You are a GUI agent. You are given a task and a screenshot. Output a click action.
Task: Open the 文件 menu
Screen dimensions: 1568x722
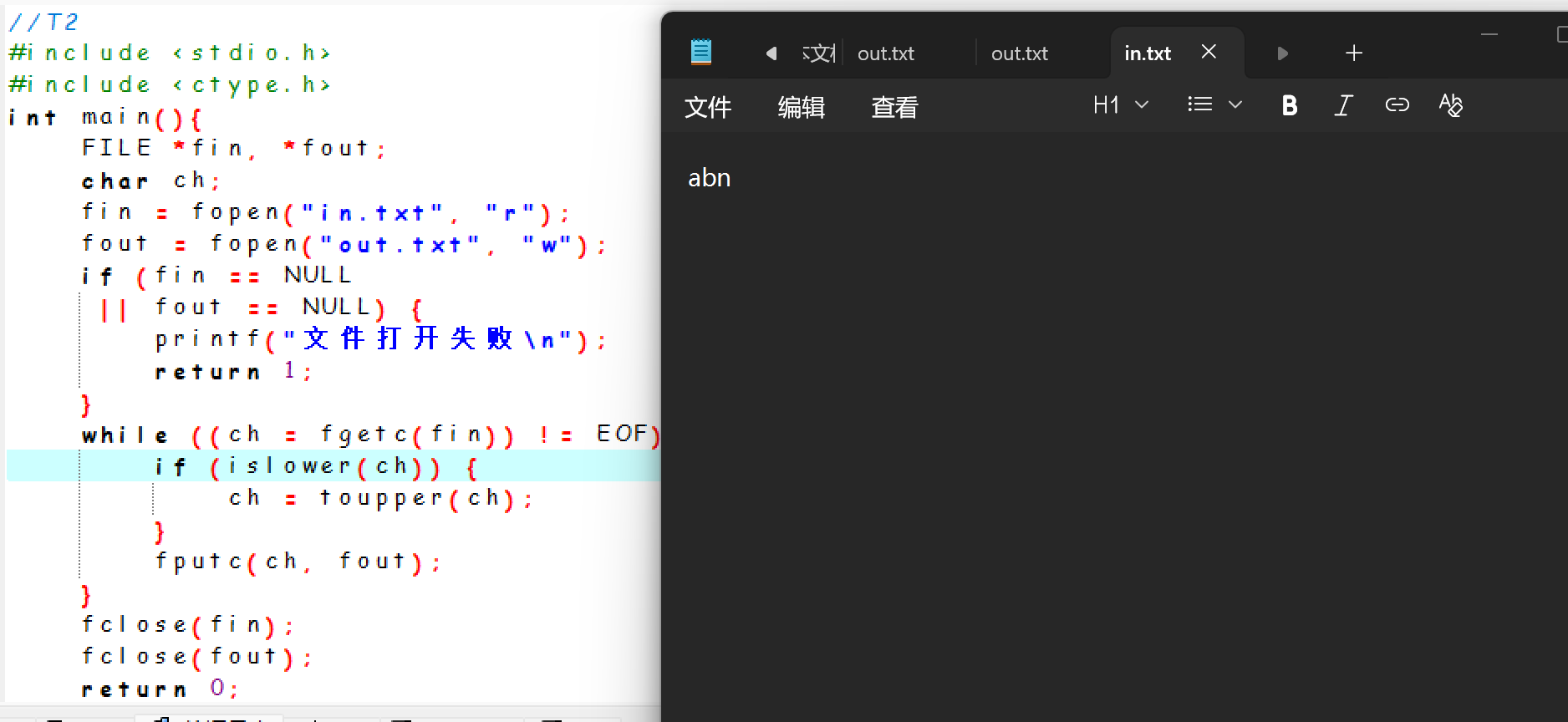[708, 107]
